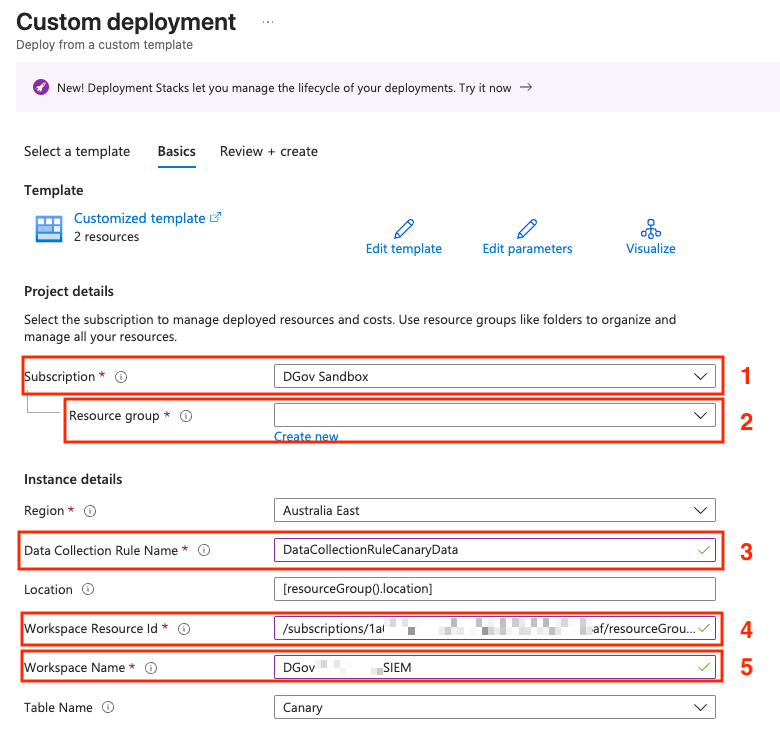Click Create new resource group link
Image resolution: width=780 pixels, height=743 pixels.
click(306, 437)
